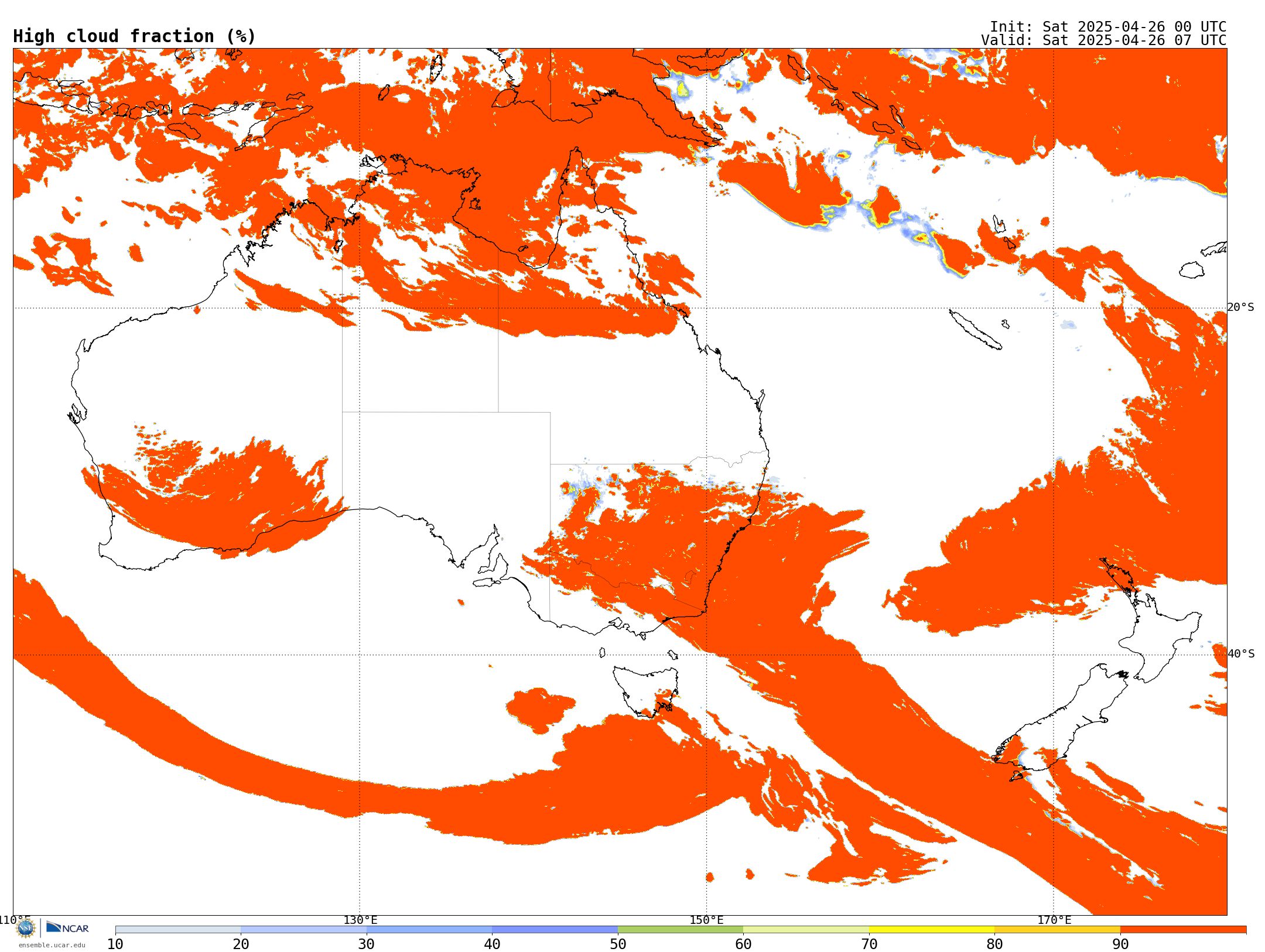Click the colorbar label '20'
This screenshot has height=952, width=1265.
241,944
